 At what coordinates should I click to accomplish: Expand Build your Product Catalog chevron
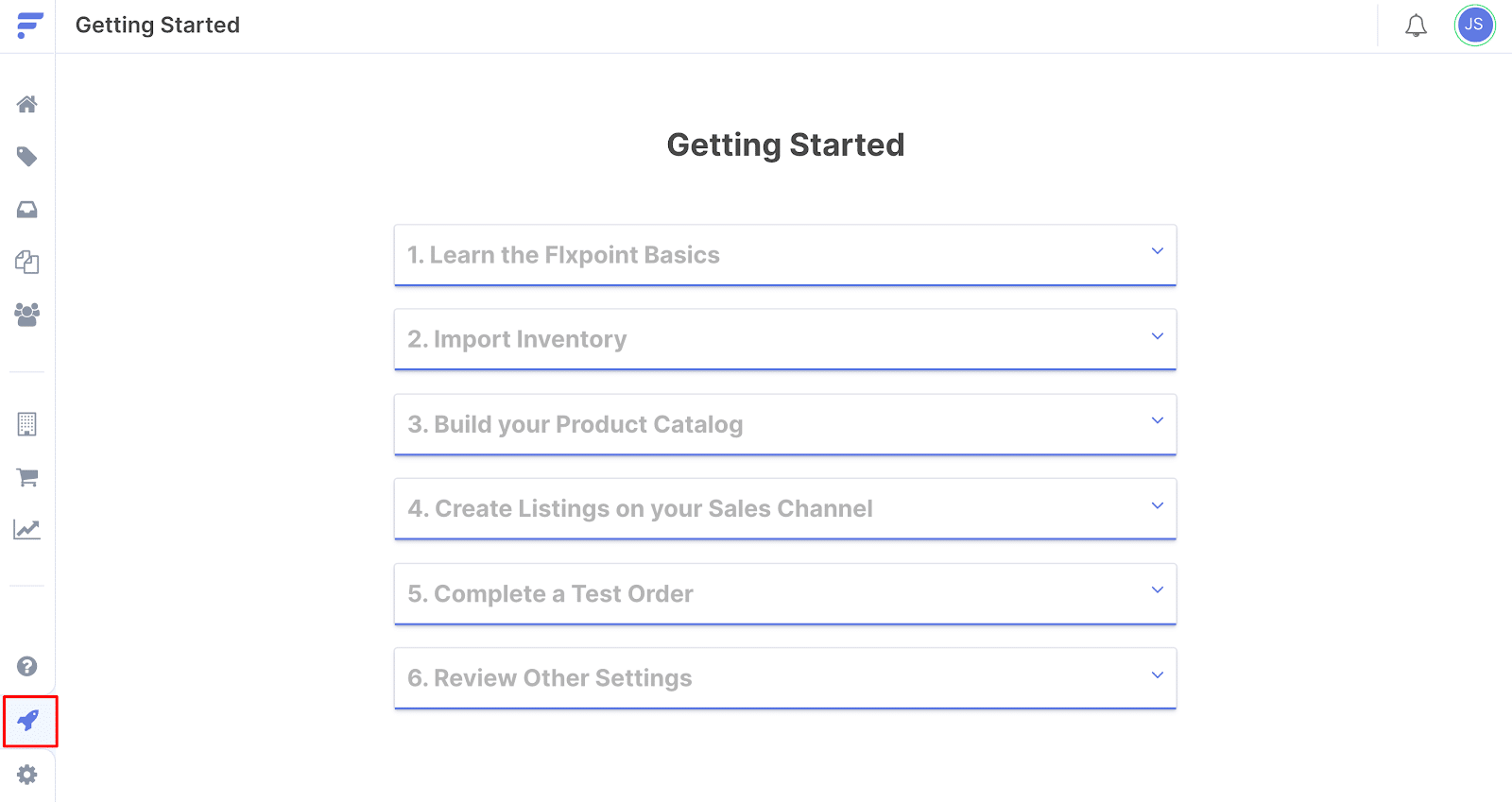[x=1157, y=420]
